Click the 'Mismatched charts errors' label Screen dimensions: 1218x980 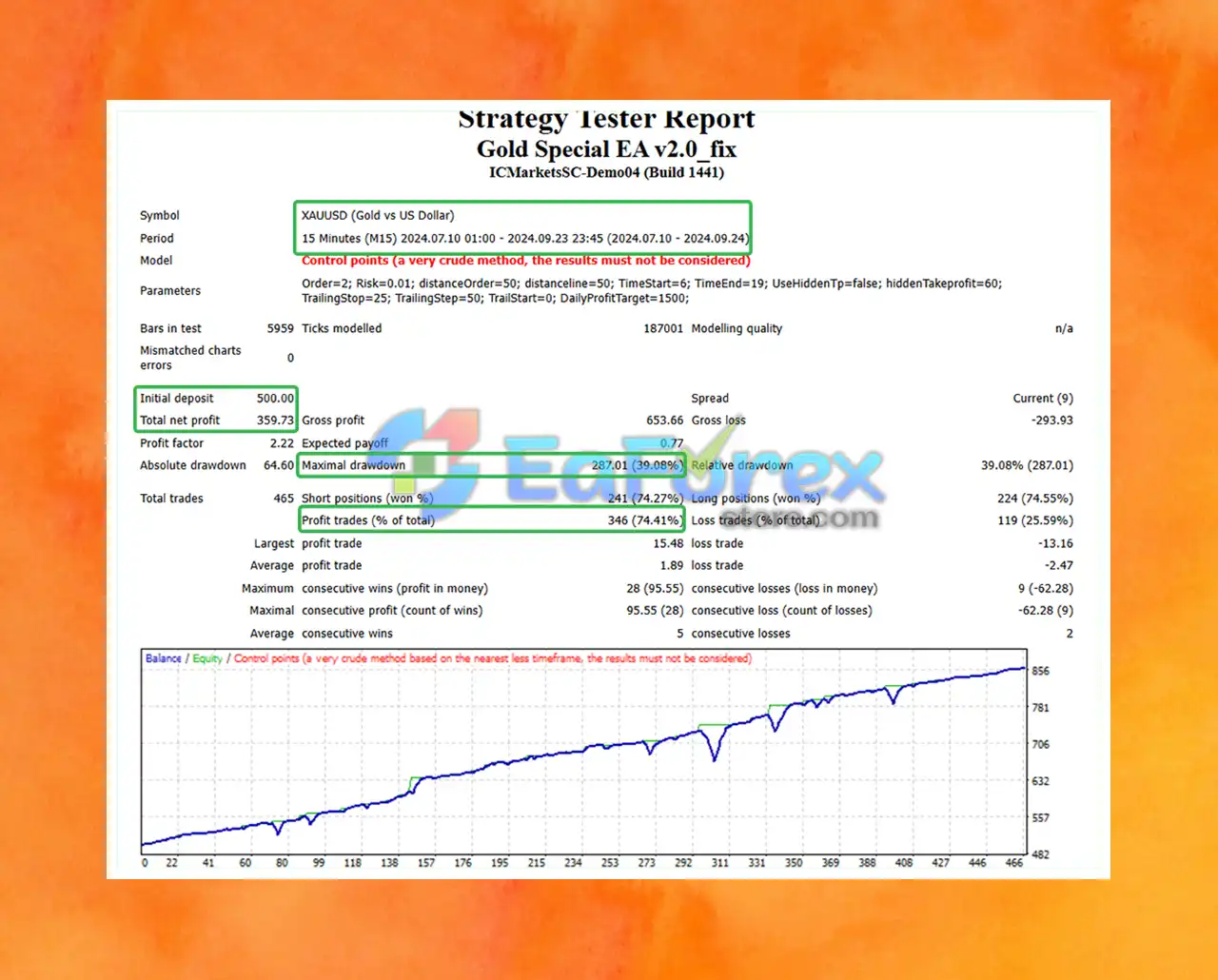coord(190,358)
